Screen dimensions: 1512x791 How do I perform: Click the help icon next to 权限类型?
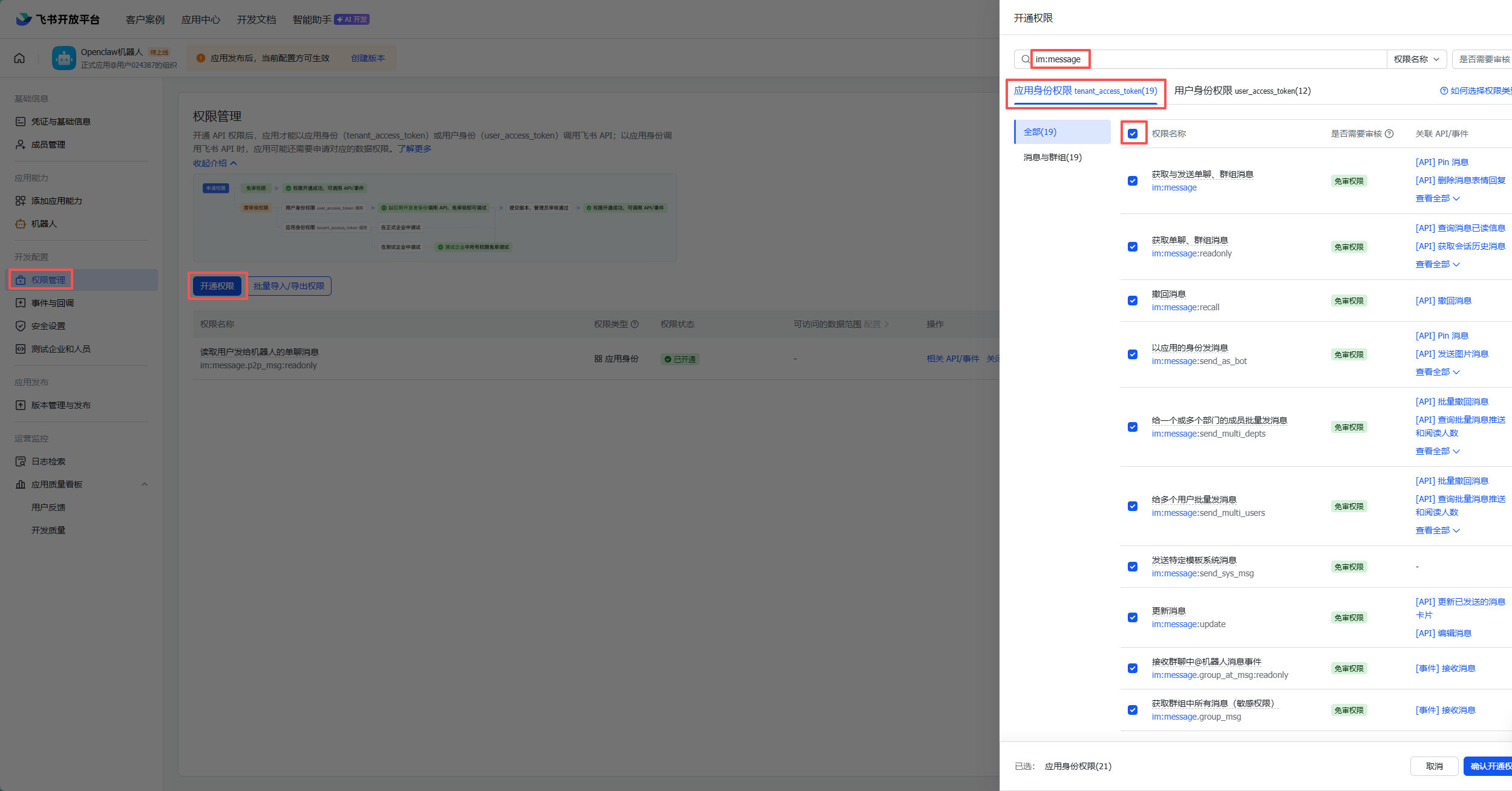pyautogui.click(x=635, y=324)
